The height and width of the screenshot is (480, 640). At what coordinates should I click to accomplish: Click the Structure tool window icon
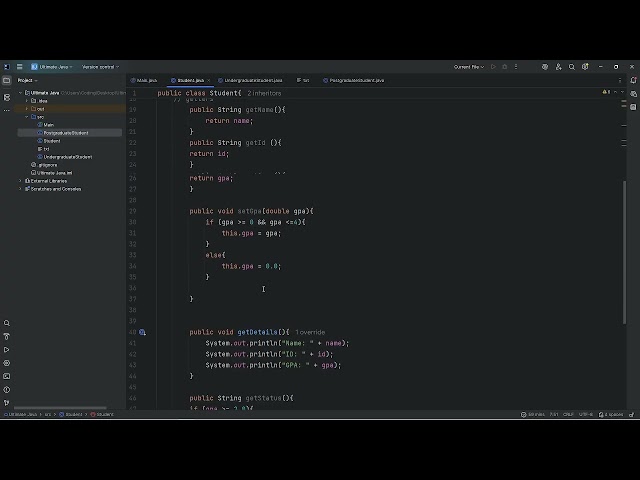pos(7,98)
